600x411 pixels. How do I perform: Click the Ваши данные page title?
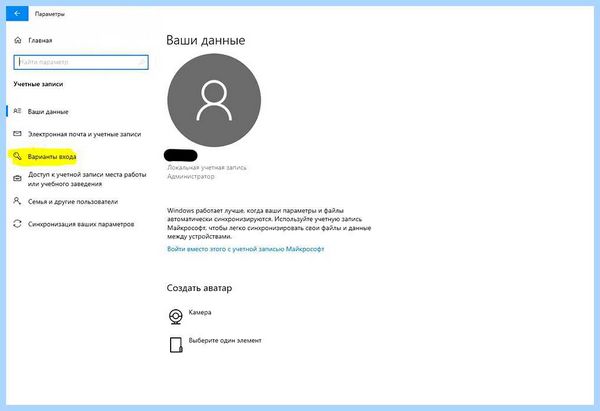point(205,41)
